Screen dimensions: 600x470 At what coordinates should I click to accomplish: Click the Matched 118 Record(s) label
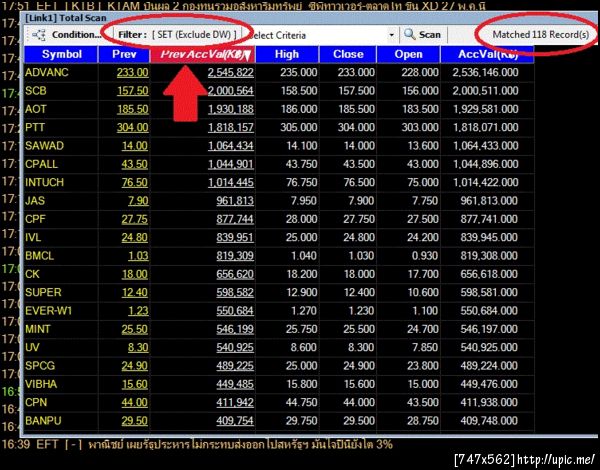click(540, 35)
